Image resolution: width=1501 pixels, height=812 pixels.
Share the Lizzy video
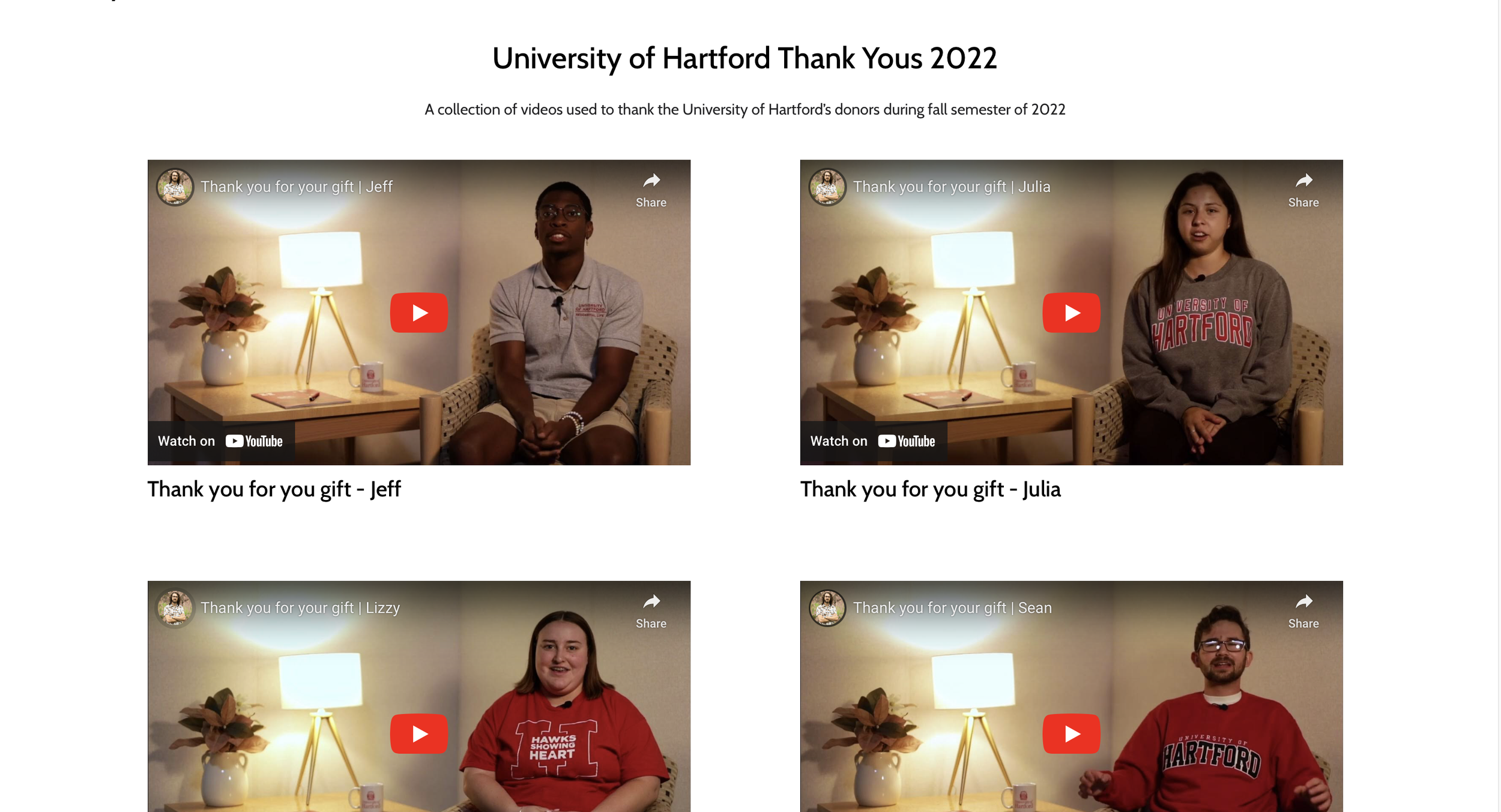[x=651, y=612]
